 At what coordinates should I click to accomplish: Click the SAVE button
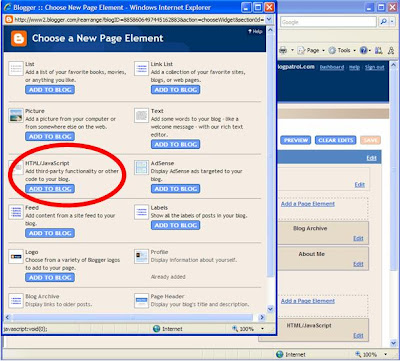(x=370, y=140)
